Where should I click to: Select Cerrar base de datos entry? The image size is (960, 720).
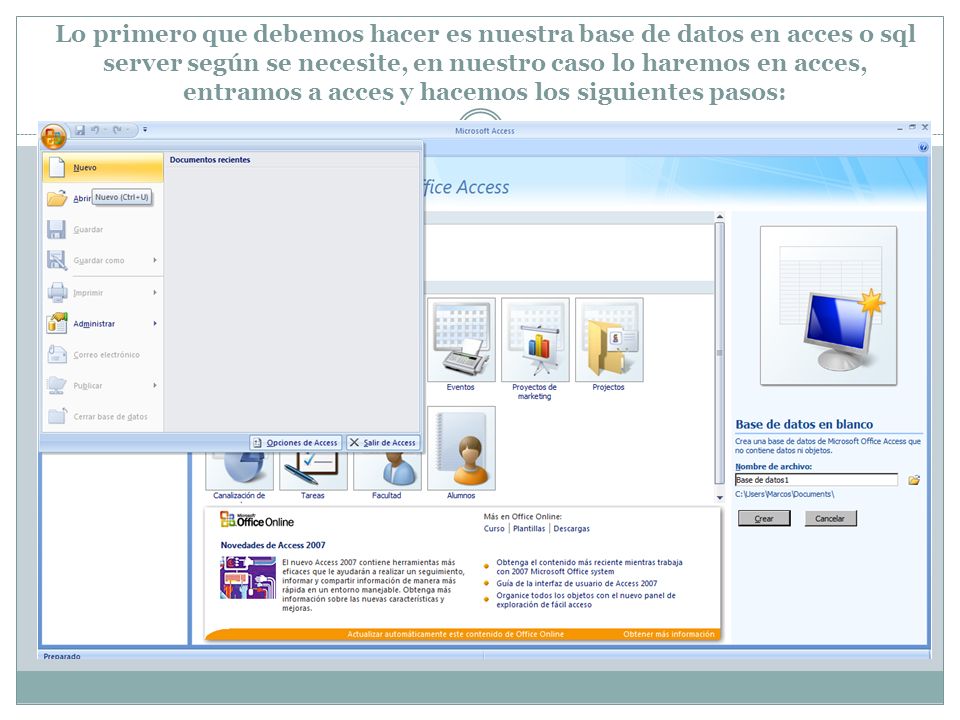103,416
